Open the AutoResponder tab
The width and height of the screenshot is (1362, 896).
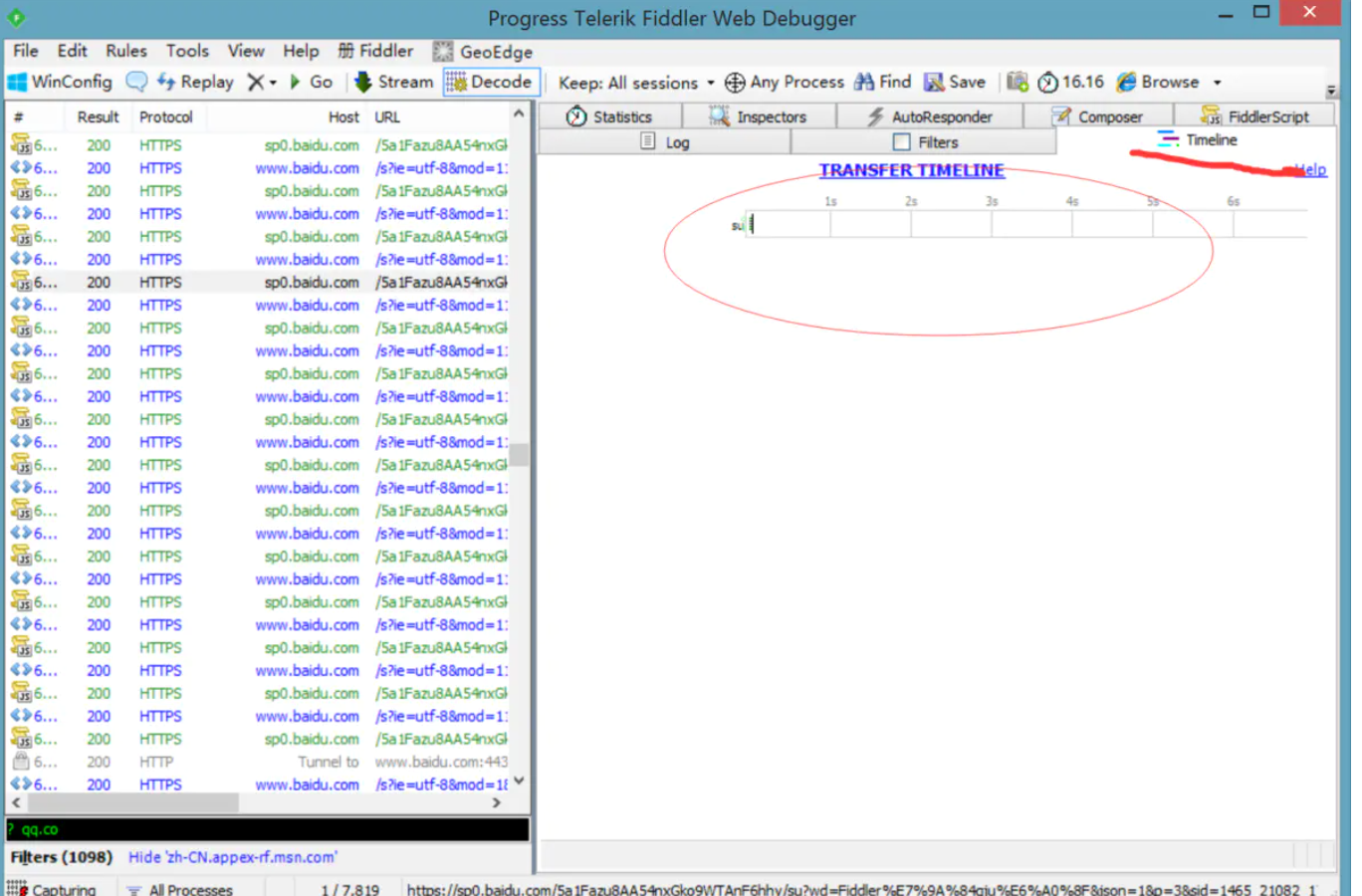point(930,116)
